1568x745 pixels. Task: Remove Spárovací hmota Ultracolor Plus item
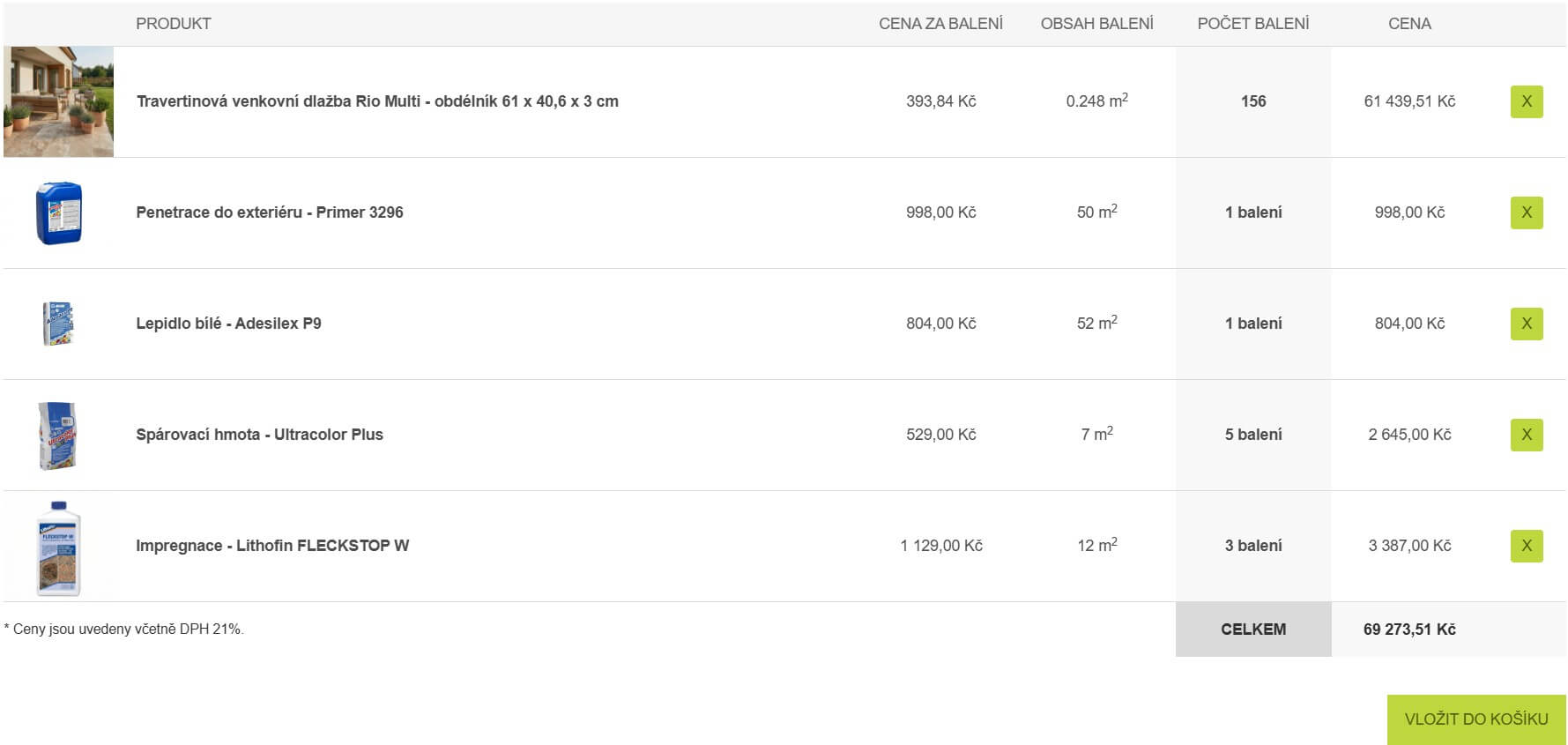1526,435
